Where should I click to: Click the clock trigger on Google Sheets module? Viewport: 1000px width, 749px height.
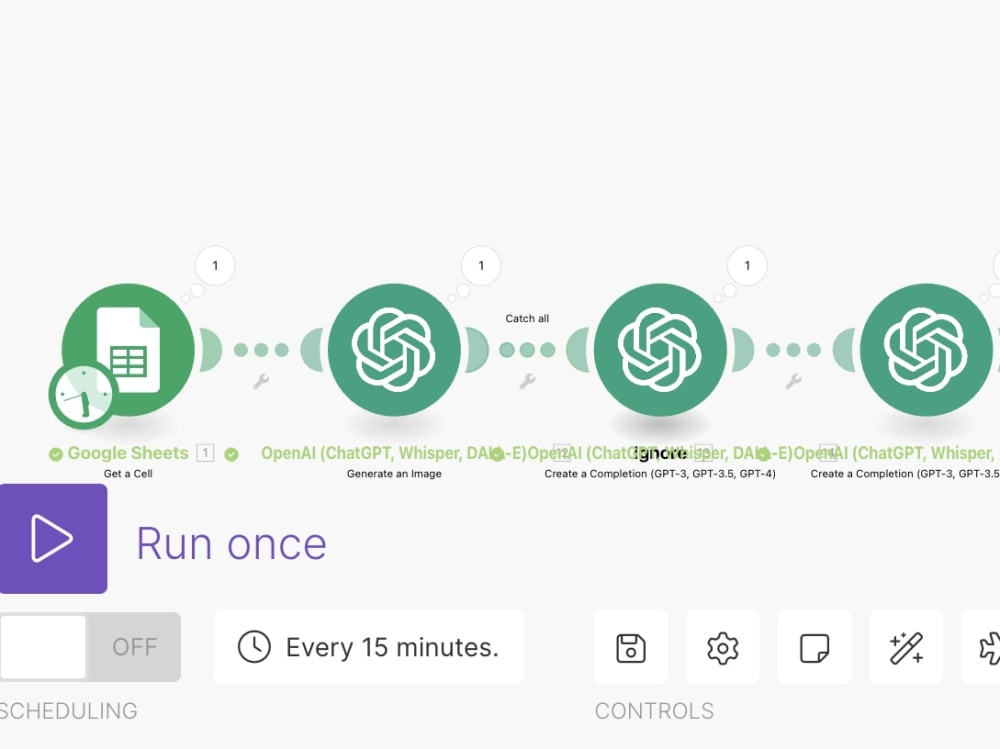click(x=84, y=396)
